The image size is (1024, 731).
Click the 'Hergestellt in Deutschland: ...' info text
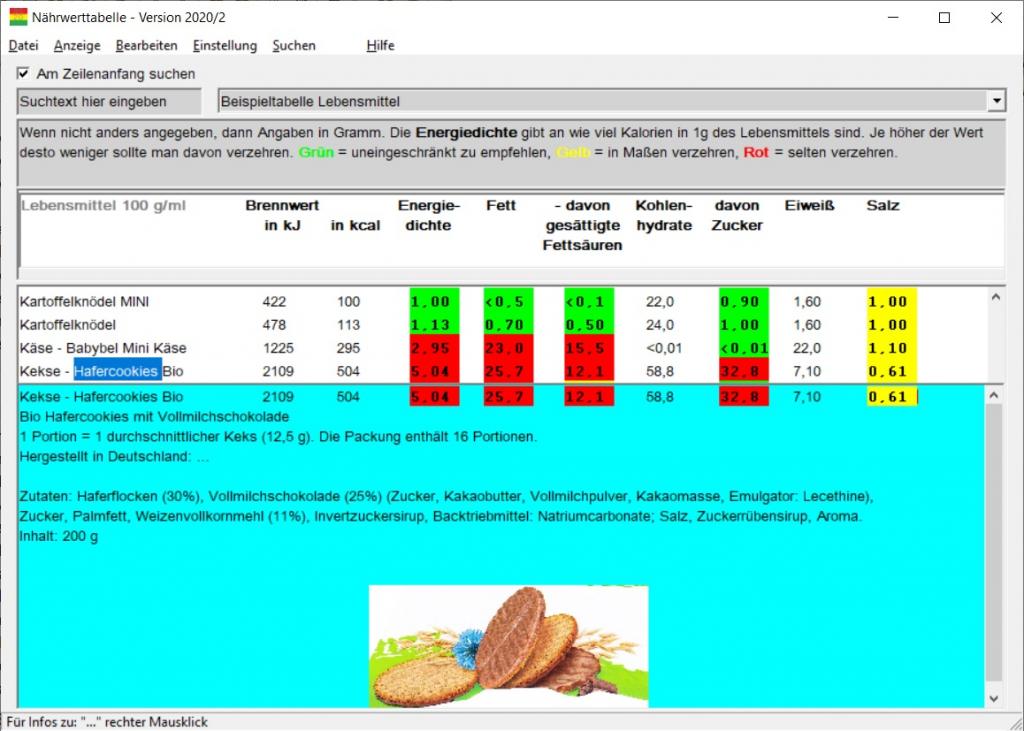pyautogui.click(x=114, y=456)
